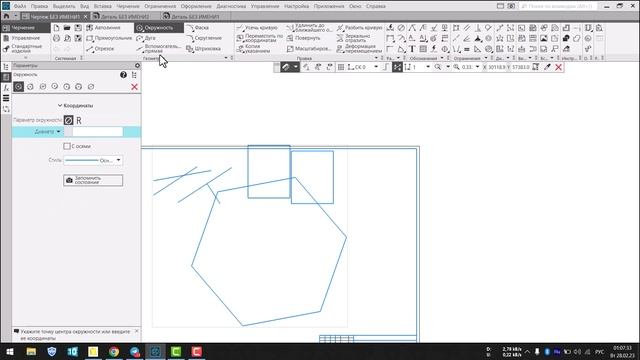Open the zoom scale 0.33 dropdown
640x360 pixels.
click(x=477, y=67)
